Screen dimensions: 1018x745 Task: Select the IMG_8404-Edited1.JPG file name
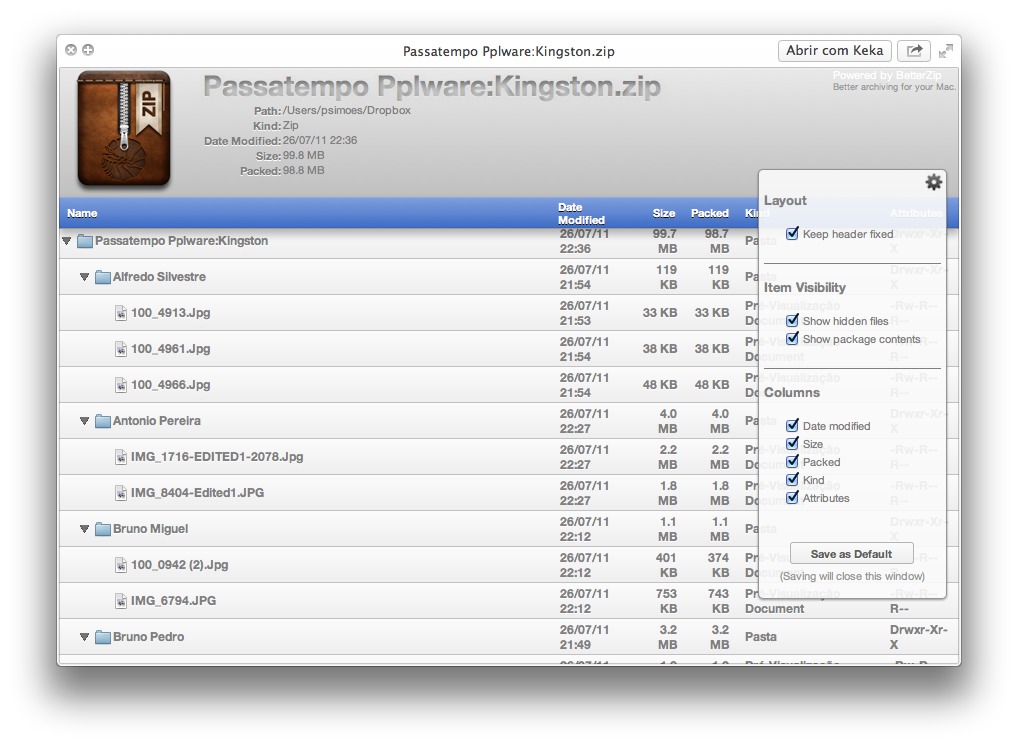tap(197, 493)
